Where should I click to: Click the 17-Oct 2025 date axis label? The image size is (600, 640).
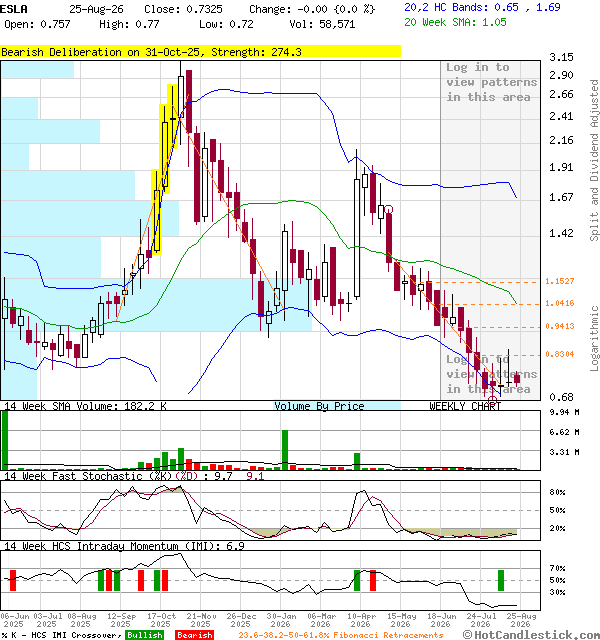tap(161, 620)
